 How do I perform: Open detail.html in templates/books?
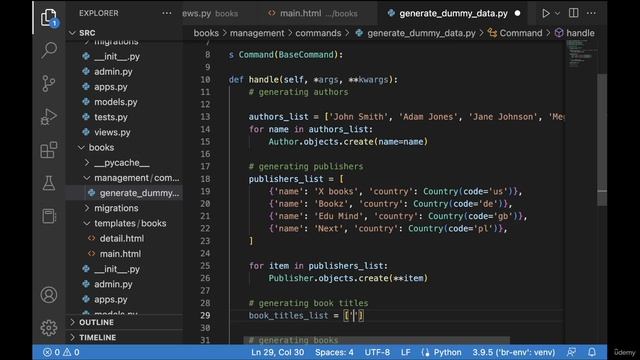pos(124,238)
